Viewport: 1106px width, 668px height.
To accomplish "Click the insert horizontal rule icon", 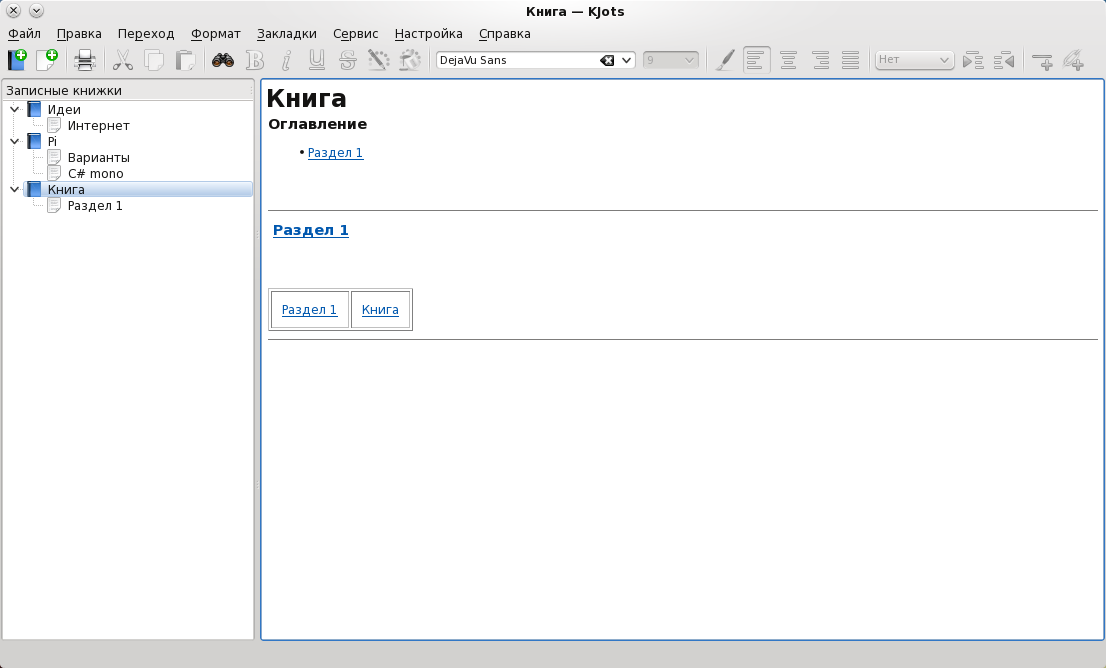I will pos(1042,60).
